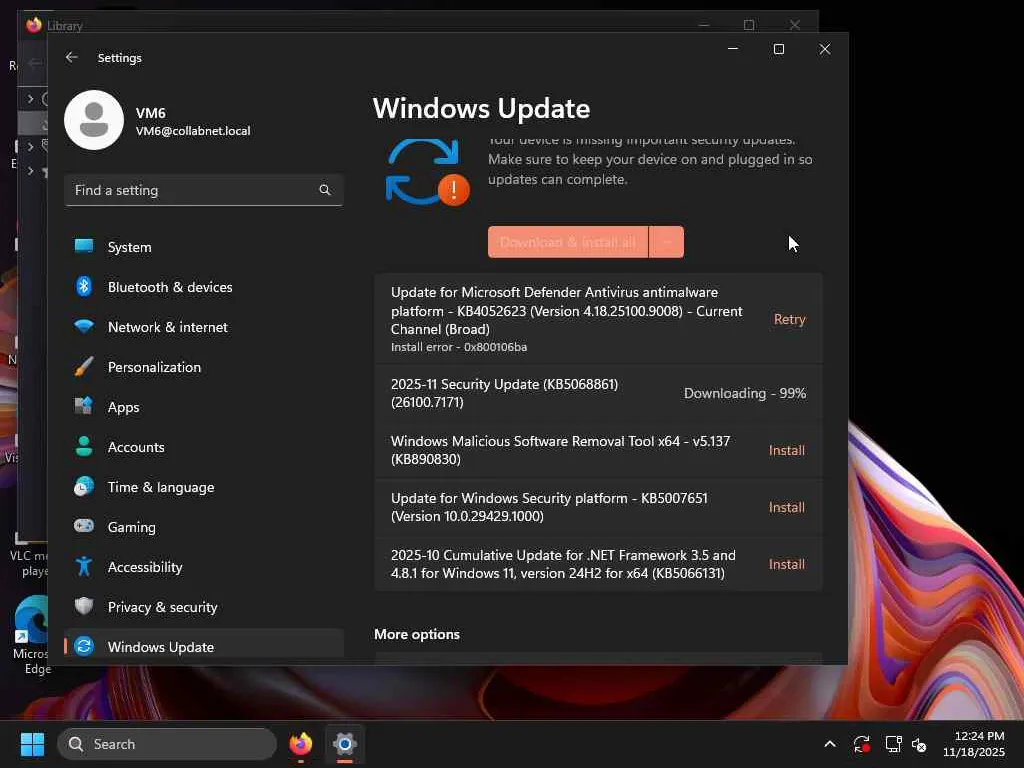Install Windows Security platform update
Screen dimensions: 1024x768
click(786, 507)
